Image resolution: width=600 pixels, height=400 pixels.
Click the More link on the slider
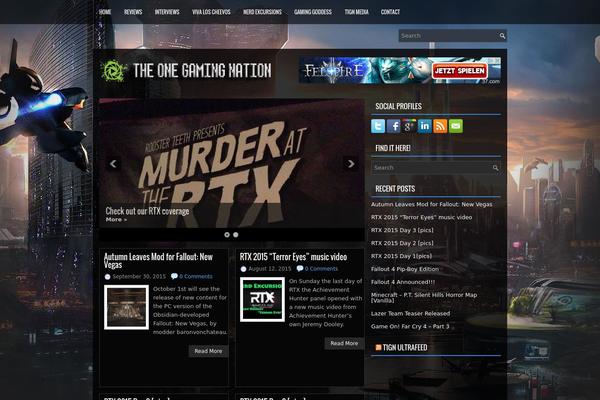pyautogui.click(x=116, y=220)
